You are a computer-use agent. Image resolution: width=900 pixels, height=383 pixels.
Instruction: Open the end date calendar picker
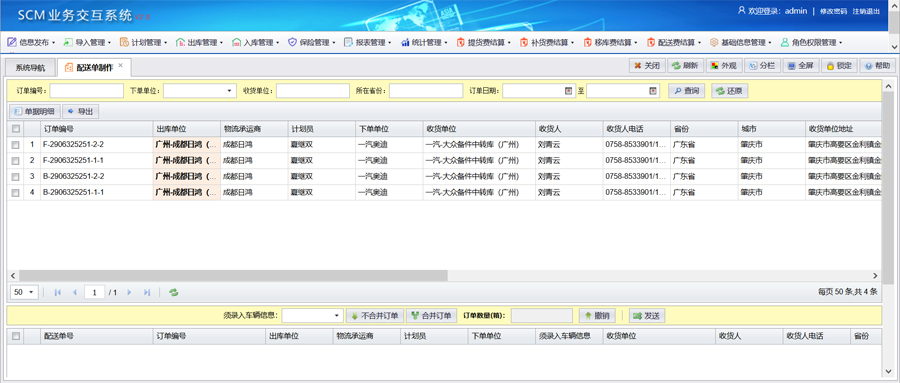(653, 91)
